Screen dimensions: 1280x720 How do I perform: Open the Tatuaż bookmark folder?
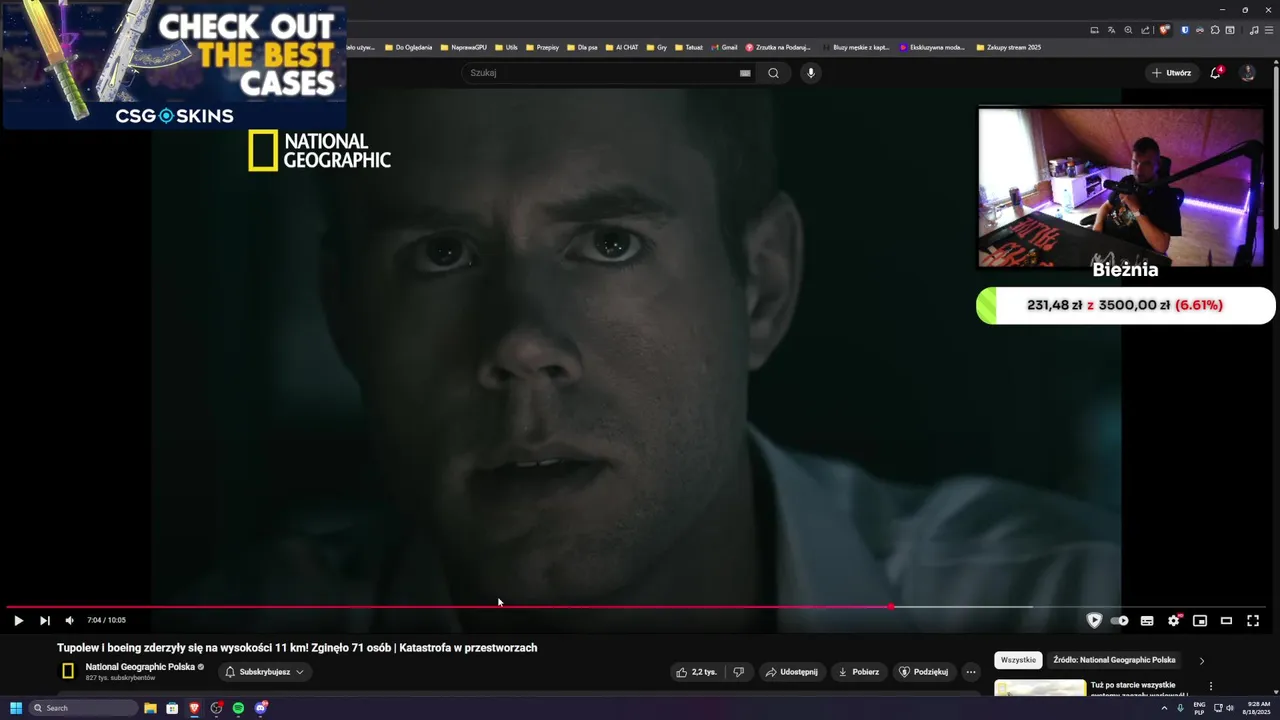pyautogui.click(x=688, y=47)
